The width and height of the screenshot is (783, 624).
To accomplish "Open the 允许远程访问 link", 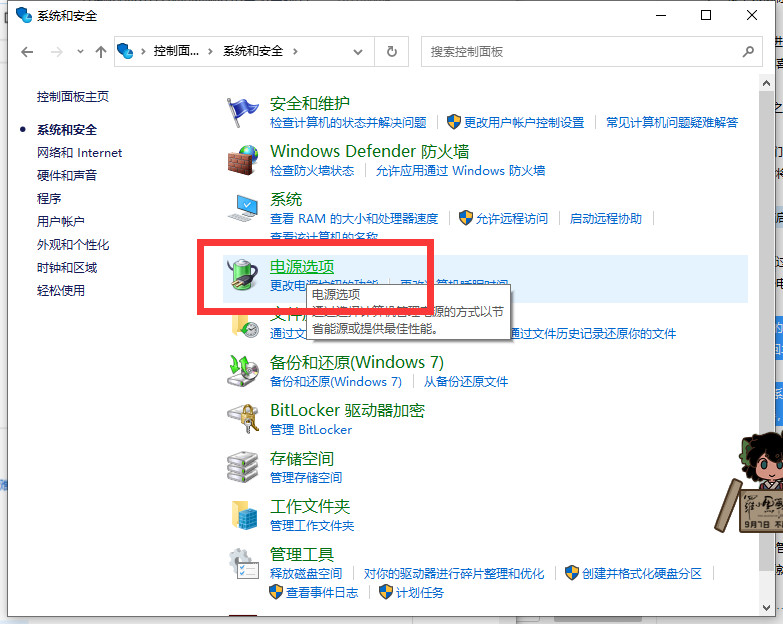I will tap(511, 218).
